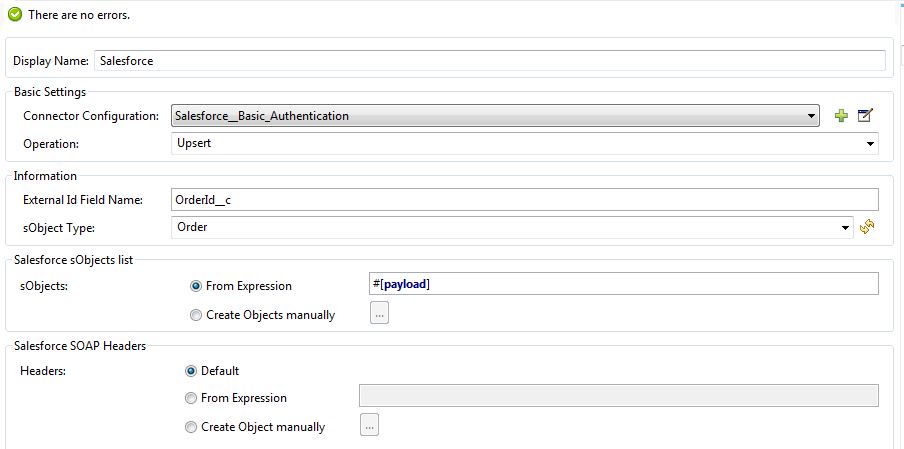904x449 pixels.
Task: Click the edit connector configuration icon
Action: coord(866,116)
